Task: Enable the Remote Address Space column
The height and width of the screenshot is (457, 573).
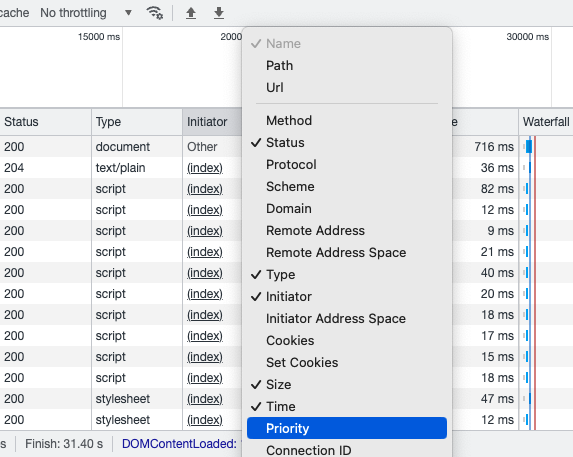Action: (x=346, y=252)
